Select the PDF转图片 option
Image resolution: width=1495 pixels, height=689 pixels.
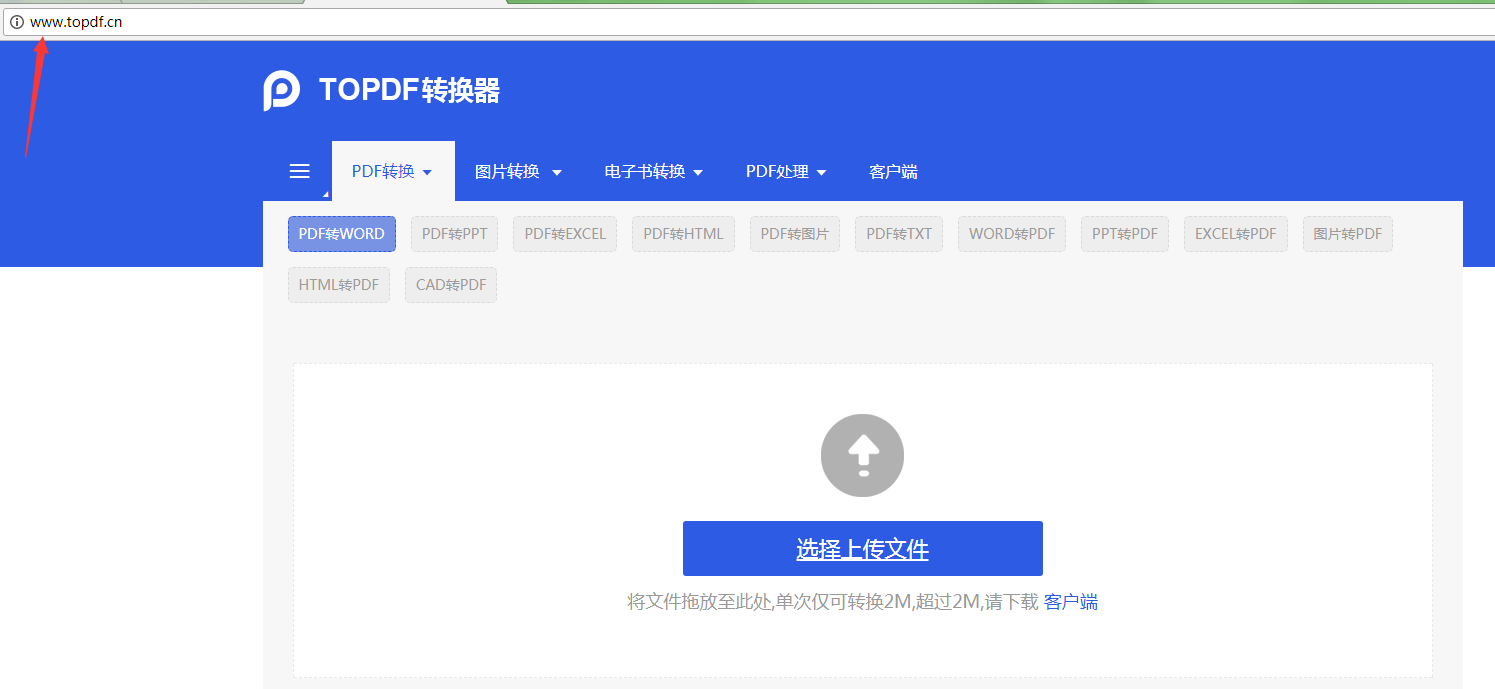(795, 234)
